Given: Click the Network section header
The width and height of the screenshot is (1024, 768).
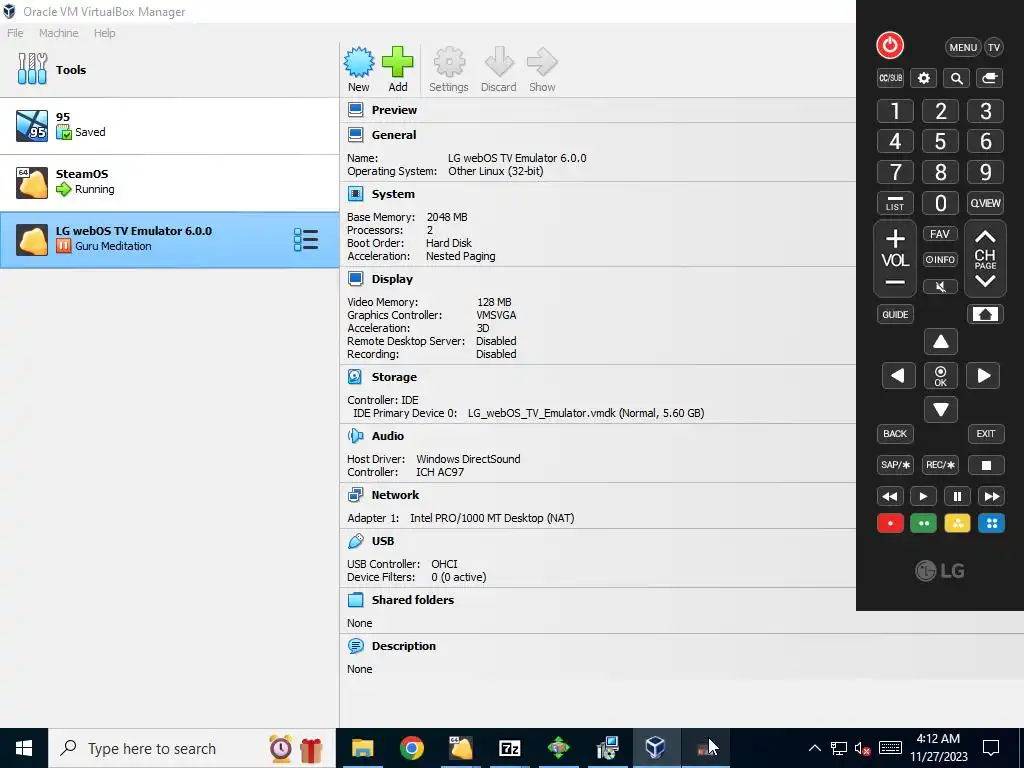Looking at the screenshot, I should (395, 494).
